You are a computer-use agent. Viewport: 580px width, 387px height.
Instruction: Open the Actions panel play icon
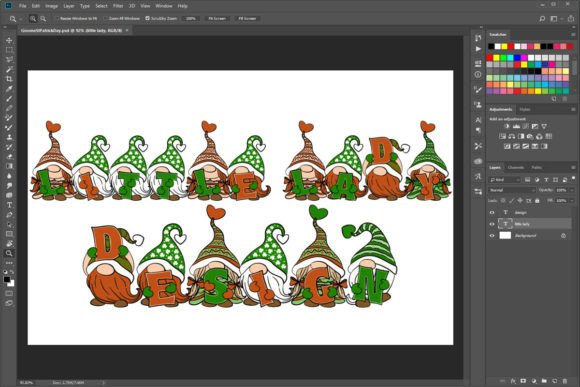point(478,49)
